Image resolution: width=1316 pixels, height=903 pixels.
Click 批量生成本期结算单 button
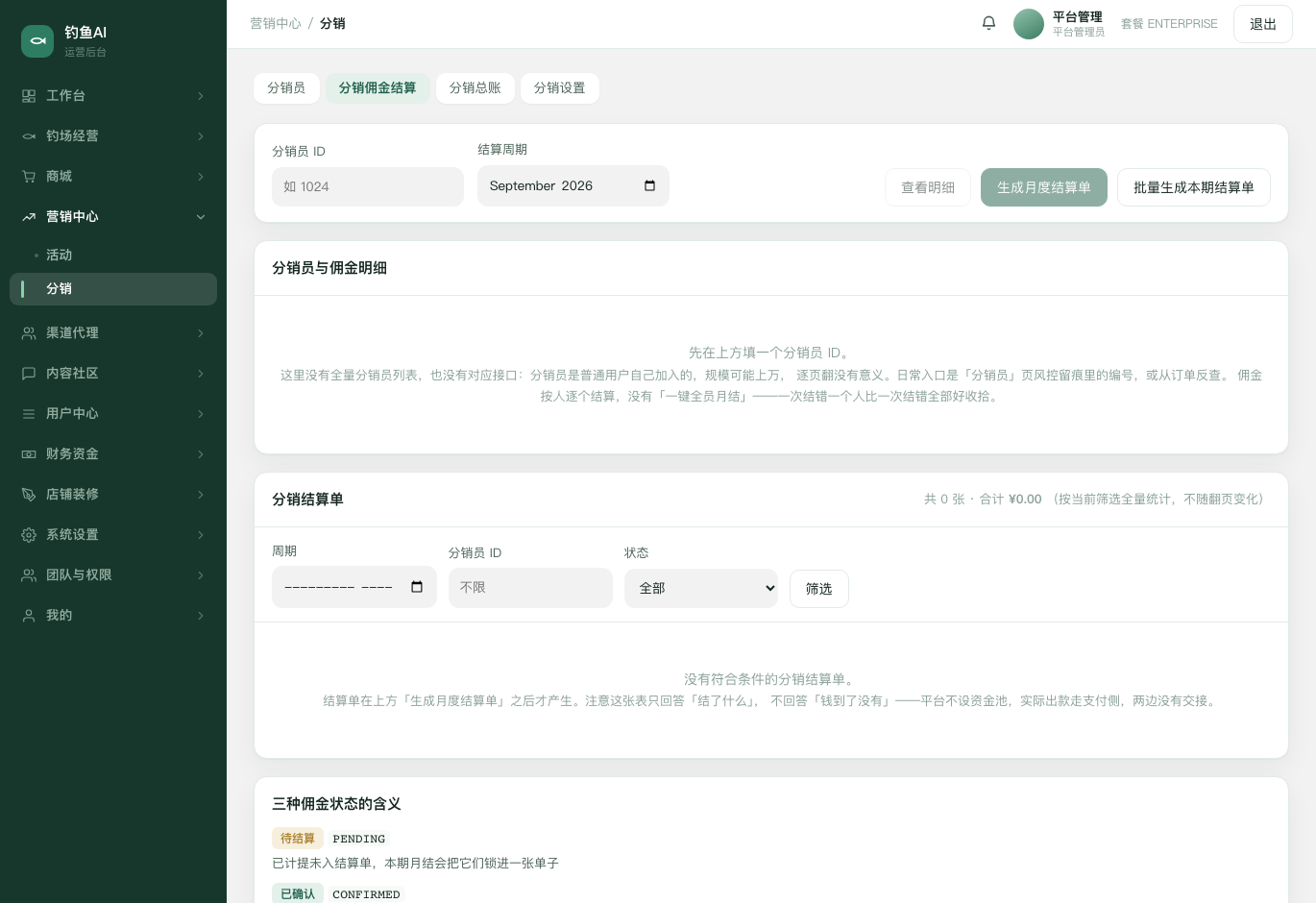tap(1194, 187)
